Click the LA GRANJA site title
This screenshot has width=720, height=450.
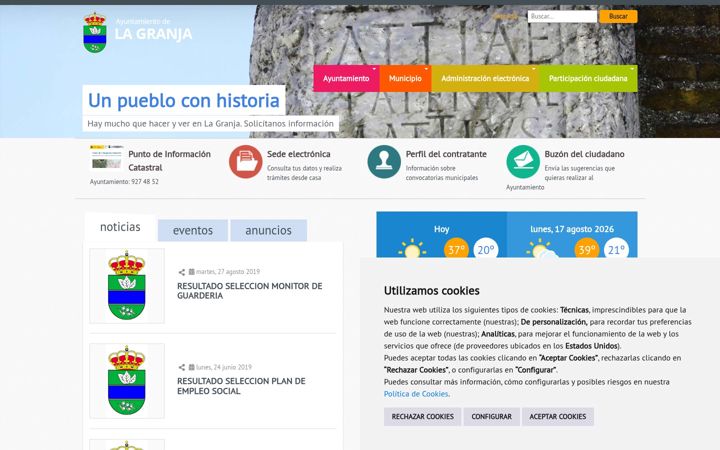coord(153,34)
